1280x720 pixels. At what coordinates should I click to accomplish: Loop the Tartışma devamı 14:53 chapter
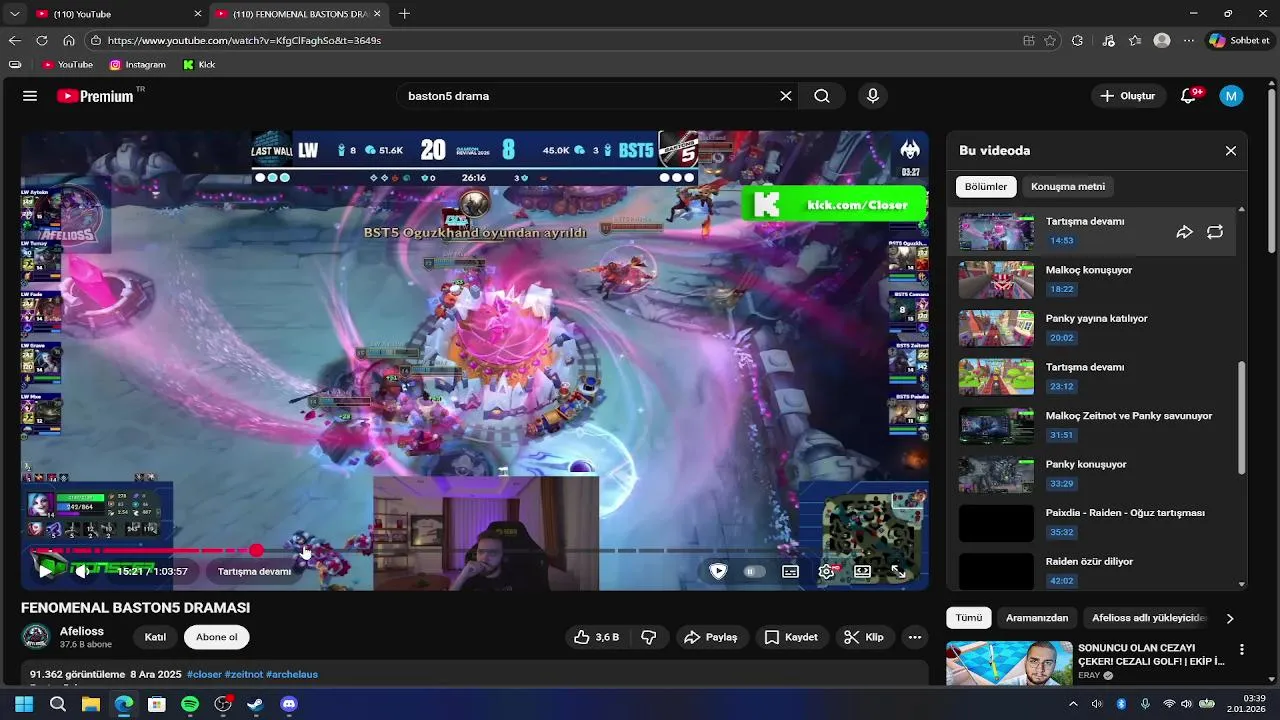click(1215, 232)
